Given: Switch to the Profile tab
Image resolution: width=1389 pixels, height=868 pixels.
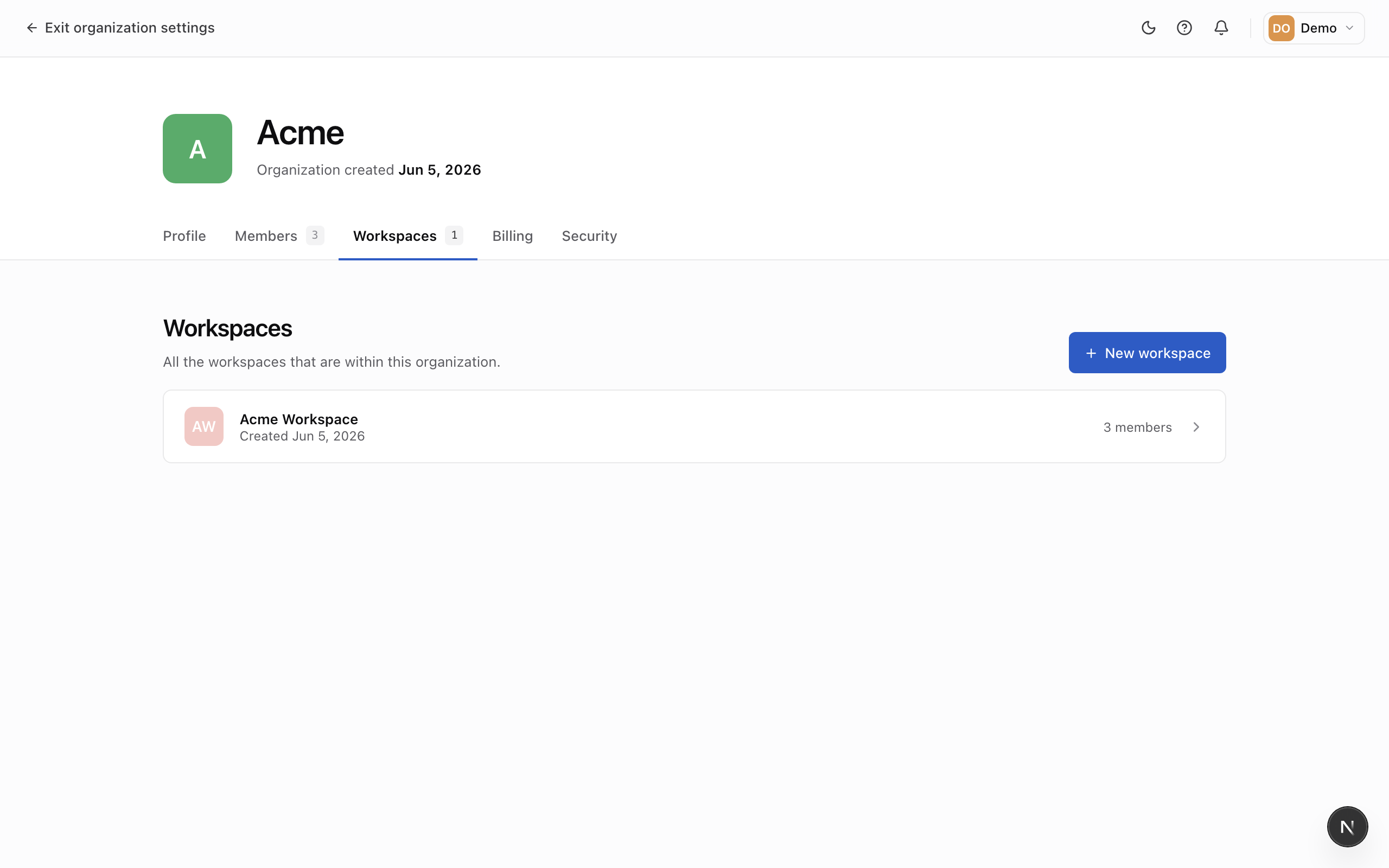Looking at the screenshot, I should [184, 236].
